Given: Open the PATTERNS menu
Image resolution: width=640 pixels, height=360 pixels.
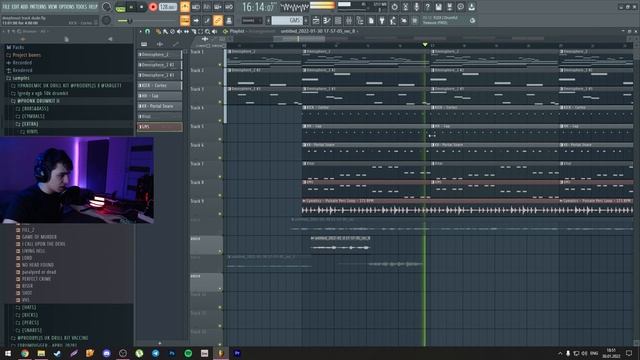Looking at the screenshot, I should pyautogui.click(x=38, y=7).
